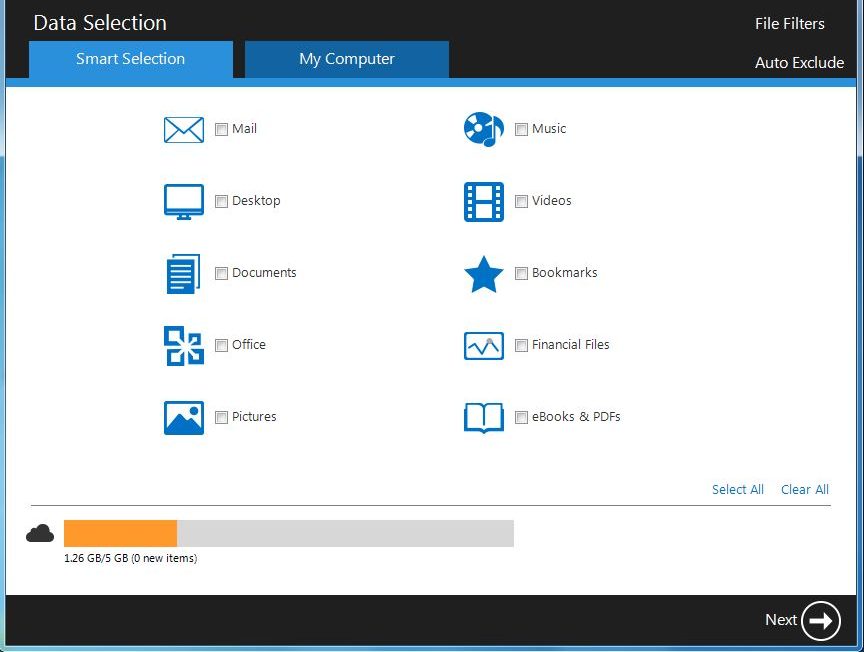Screen dimensions: 864x652
Task: Open the My Computer tab
Action: [347, 59]
